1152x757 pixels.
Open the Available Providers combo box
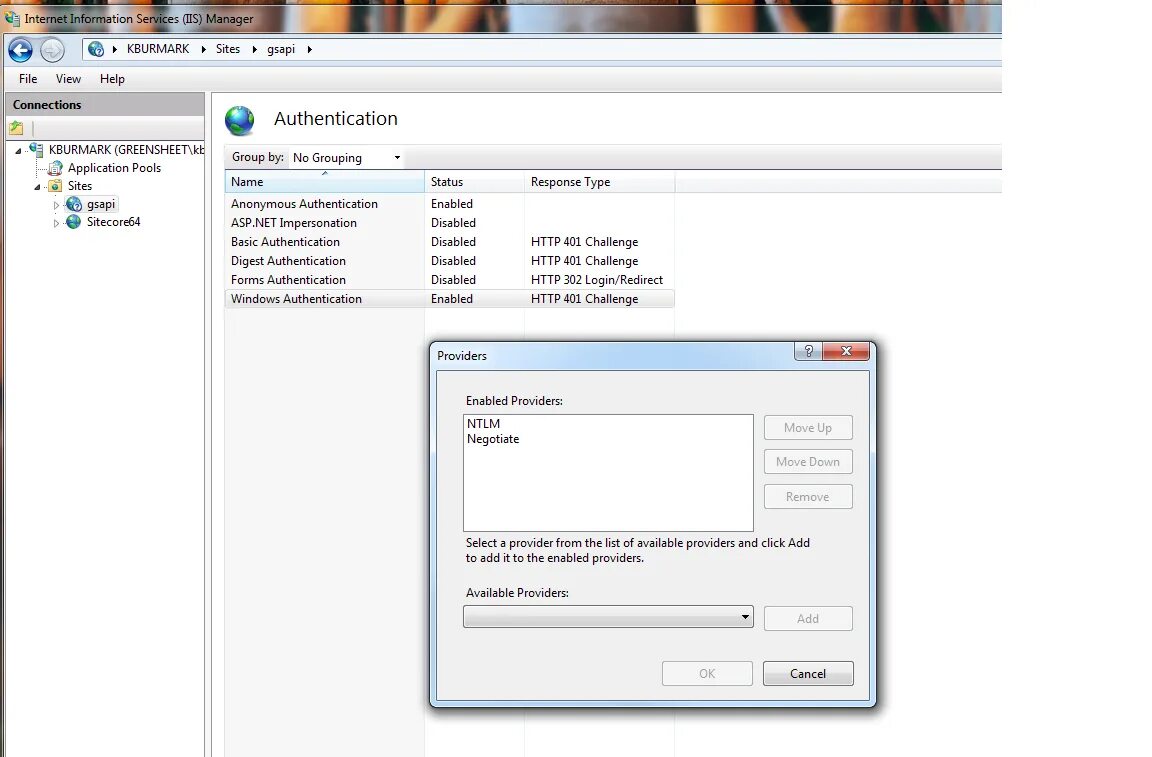[x=608, y=617]
